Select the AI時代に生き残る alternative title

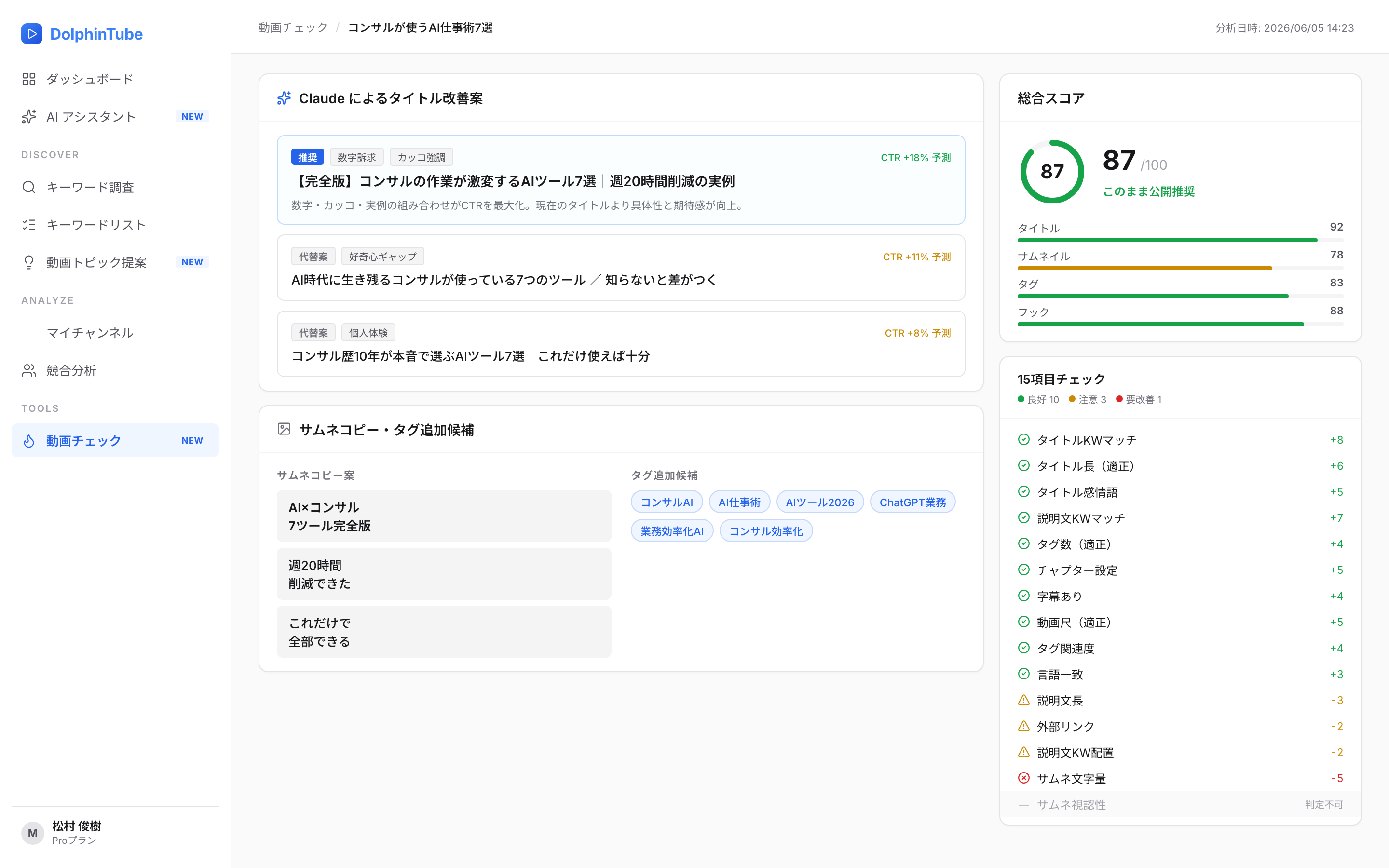pos(621,268)
